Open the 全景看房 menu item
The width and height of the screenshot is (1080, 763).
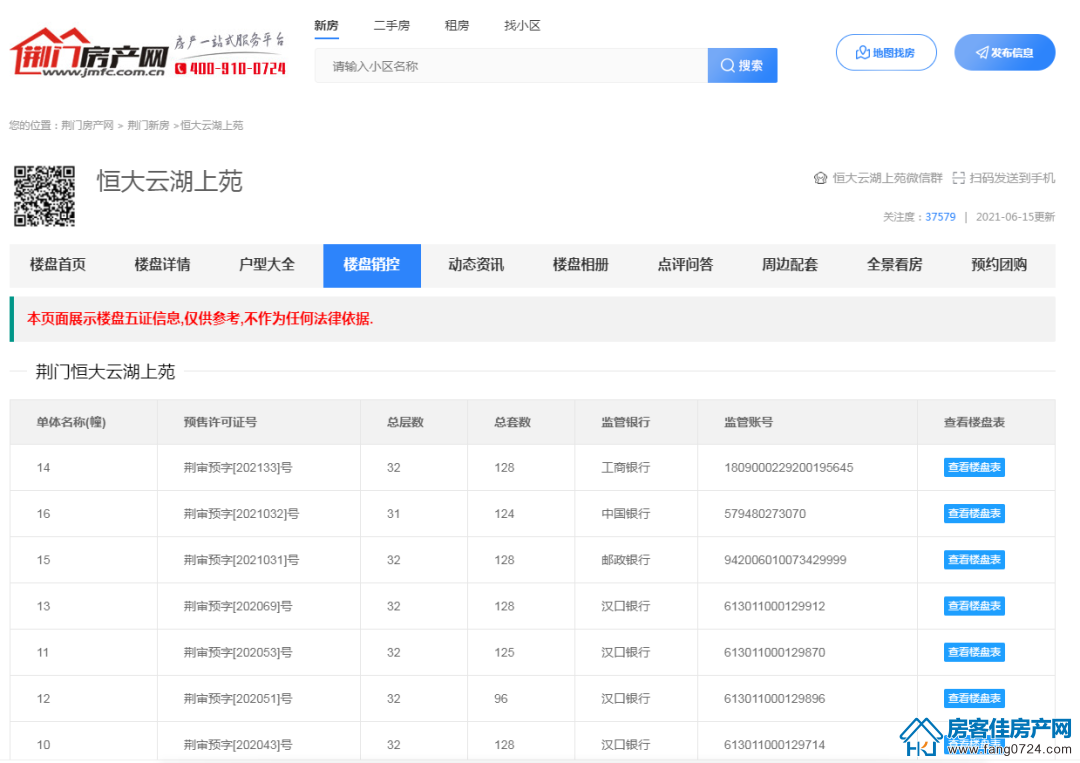895,265
